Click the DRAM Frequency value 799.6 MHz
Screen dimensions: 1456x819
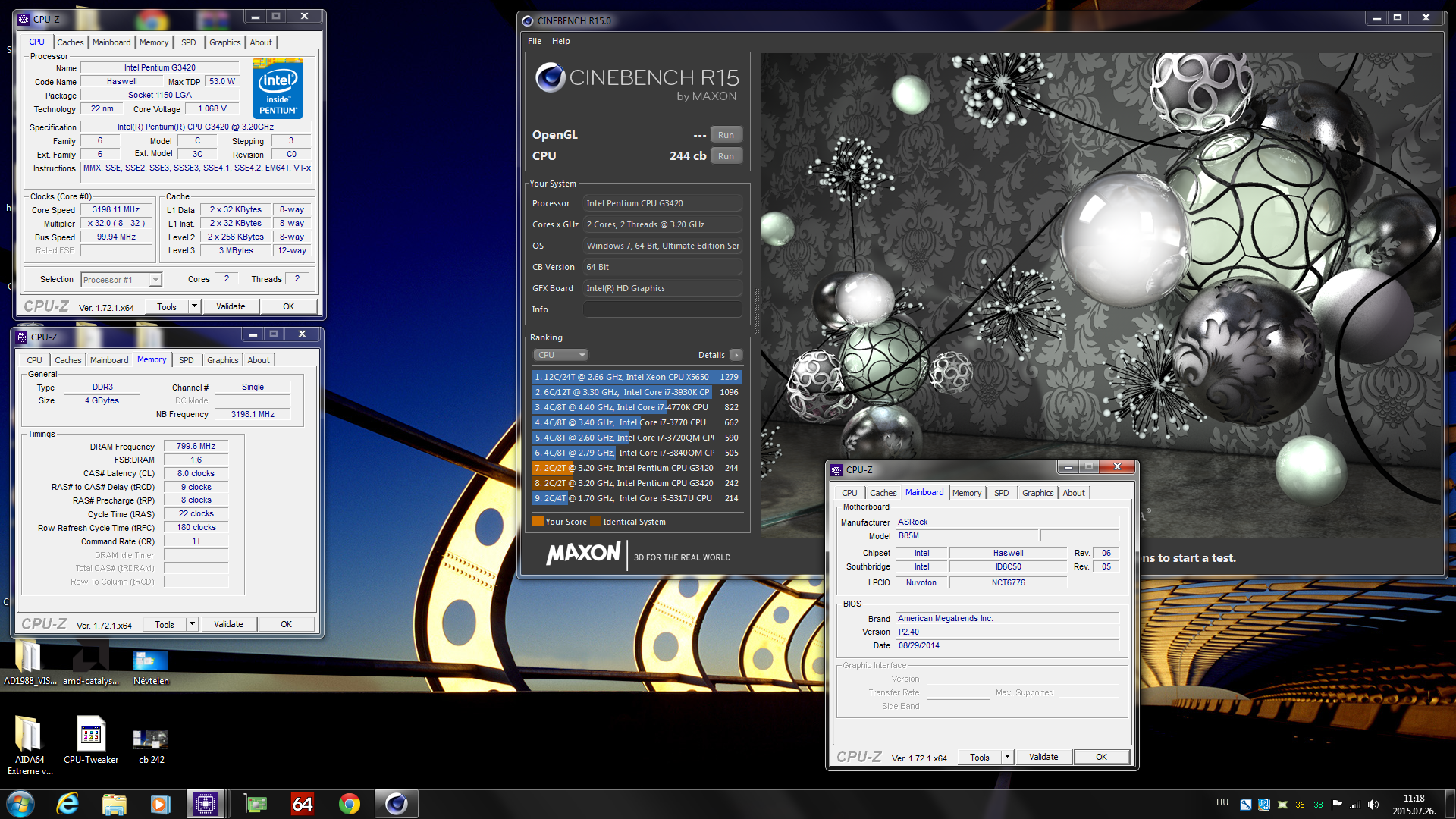tap(196, 447)
